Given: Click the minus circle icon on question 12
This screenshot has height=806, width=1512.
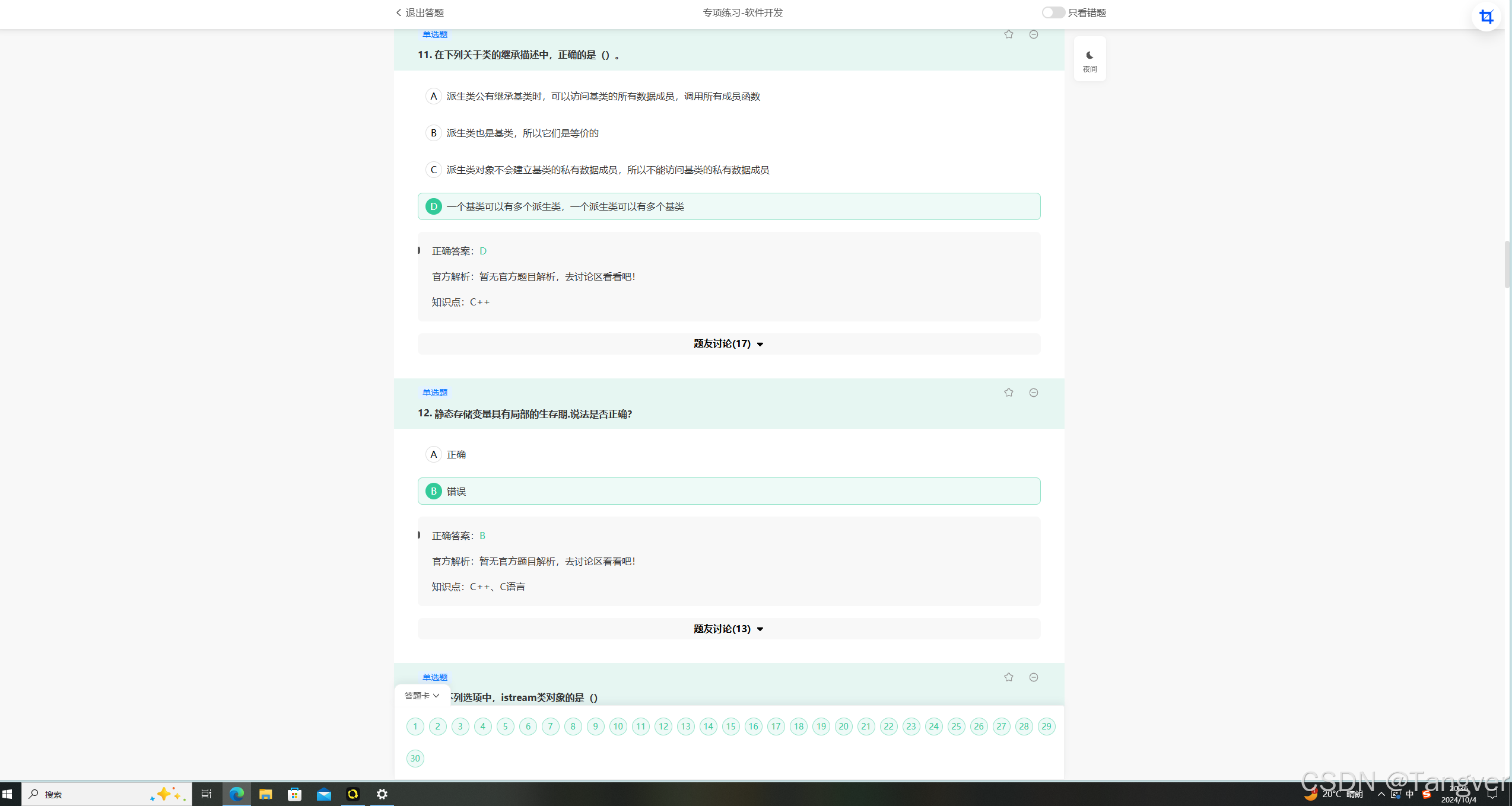Looking at the screenshot, I should tap(1033, 393).
